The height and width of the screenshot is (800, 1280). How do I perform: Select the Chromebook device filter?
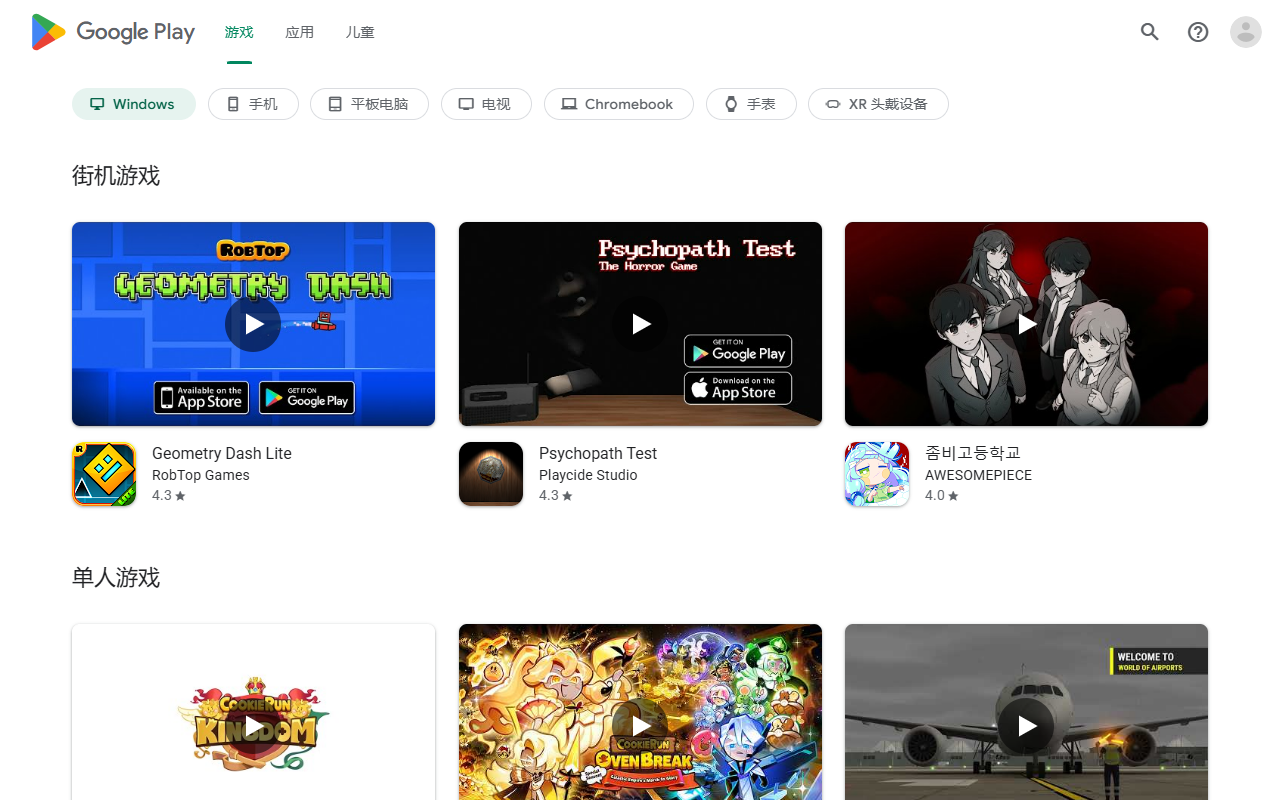click(x=619, y=104)
